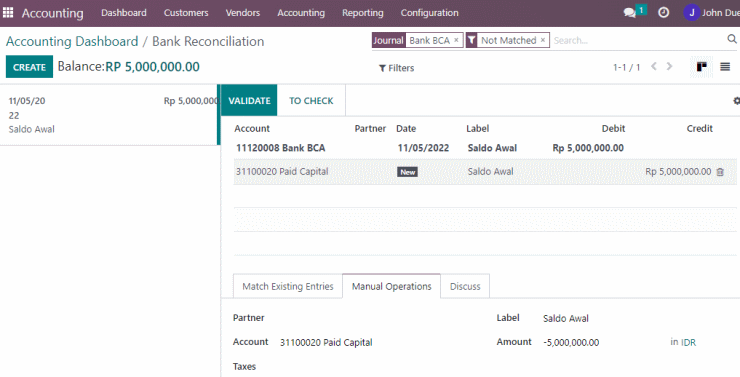Click the search magnifier icon

pos(732,40)
